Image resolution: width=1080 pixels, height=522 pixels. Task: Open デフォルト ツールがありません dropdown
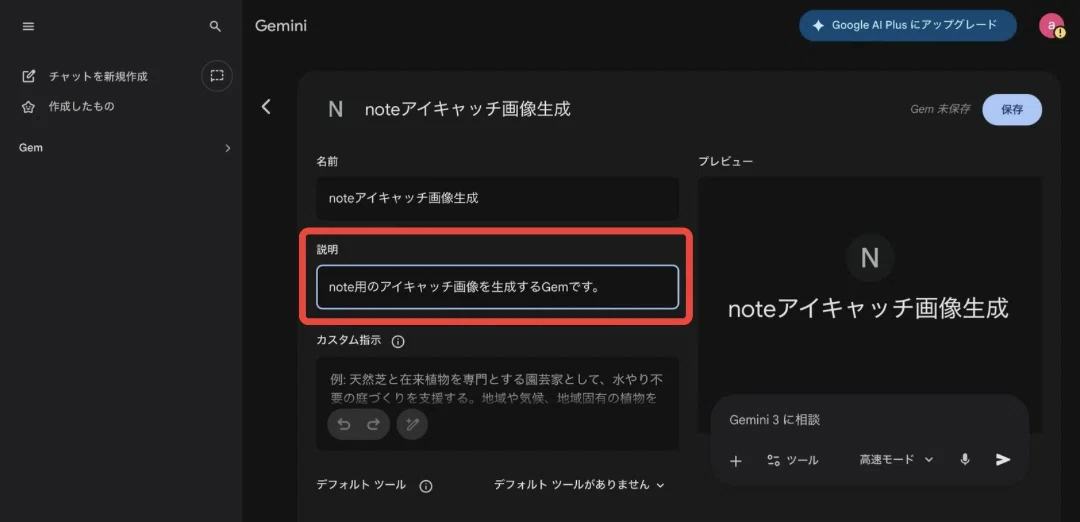click(x=579, y=485)
